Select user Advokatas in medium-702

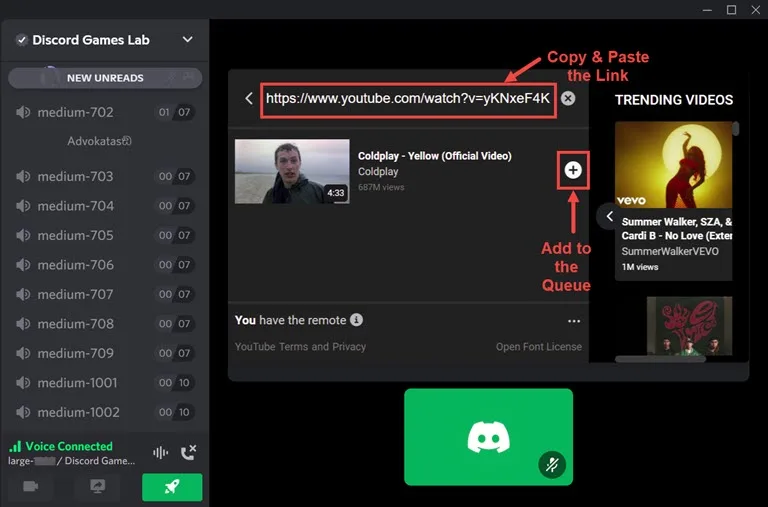click(x=99, y=141)
